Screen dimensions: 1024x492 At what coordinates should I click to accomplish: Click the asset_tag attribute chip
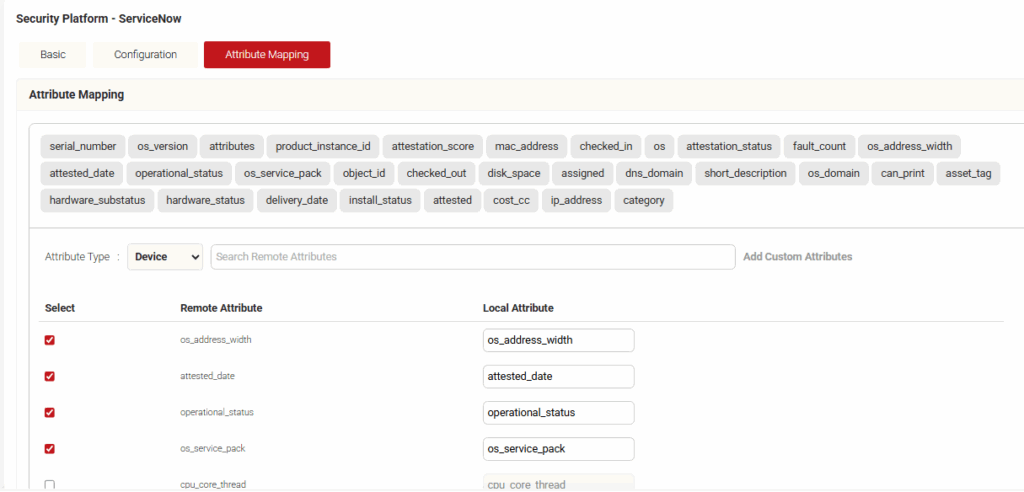pyautogui.click(x=968, y=173)
